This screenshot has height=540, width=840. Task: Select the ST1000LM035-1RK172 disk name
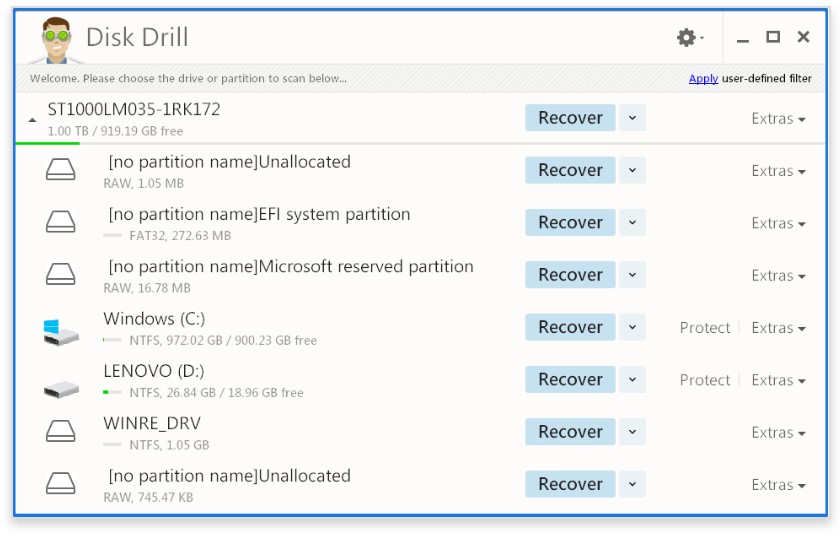tap(134, 109)
